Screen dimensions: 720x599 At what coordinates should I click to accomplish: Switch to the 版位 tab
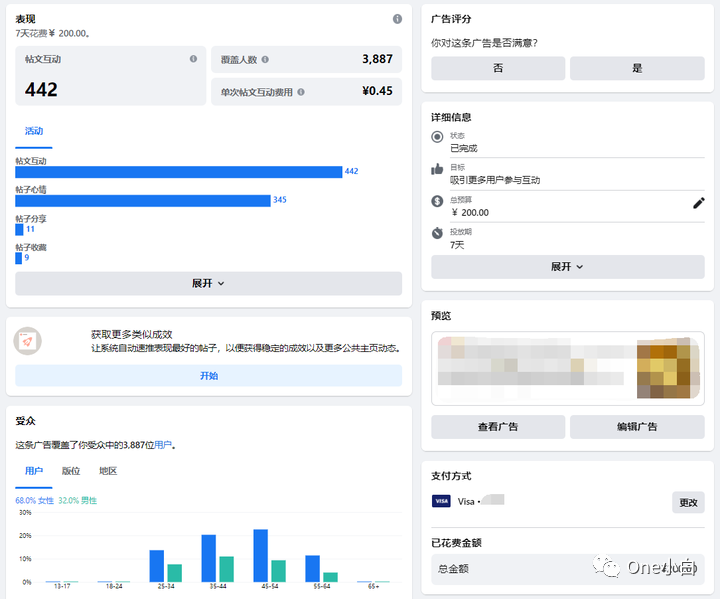tap(71, 471)
